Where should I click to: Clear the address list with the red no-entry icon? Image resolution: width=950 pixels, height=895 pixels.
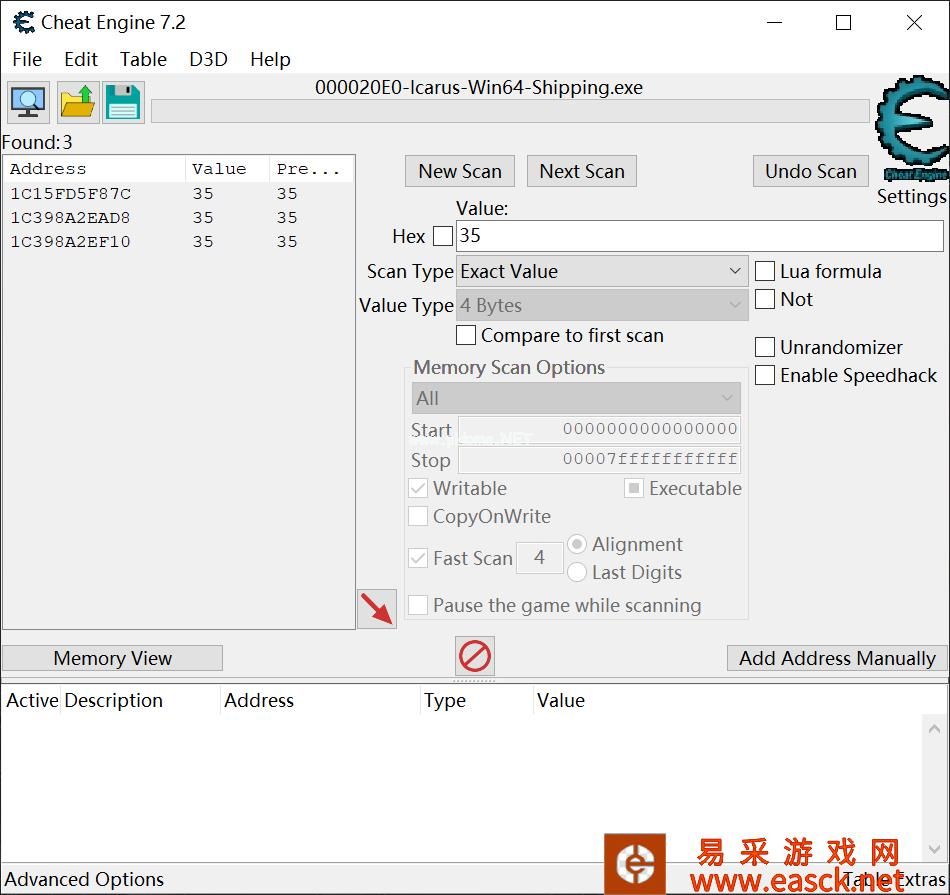click(x=474, y=656)
